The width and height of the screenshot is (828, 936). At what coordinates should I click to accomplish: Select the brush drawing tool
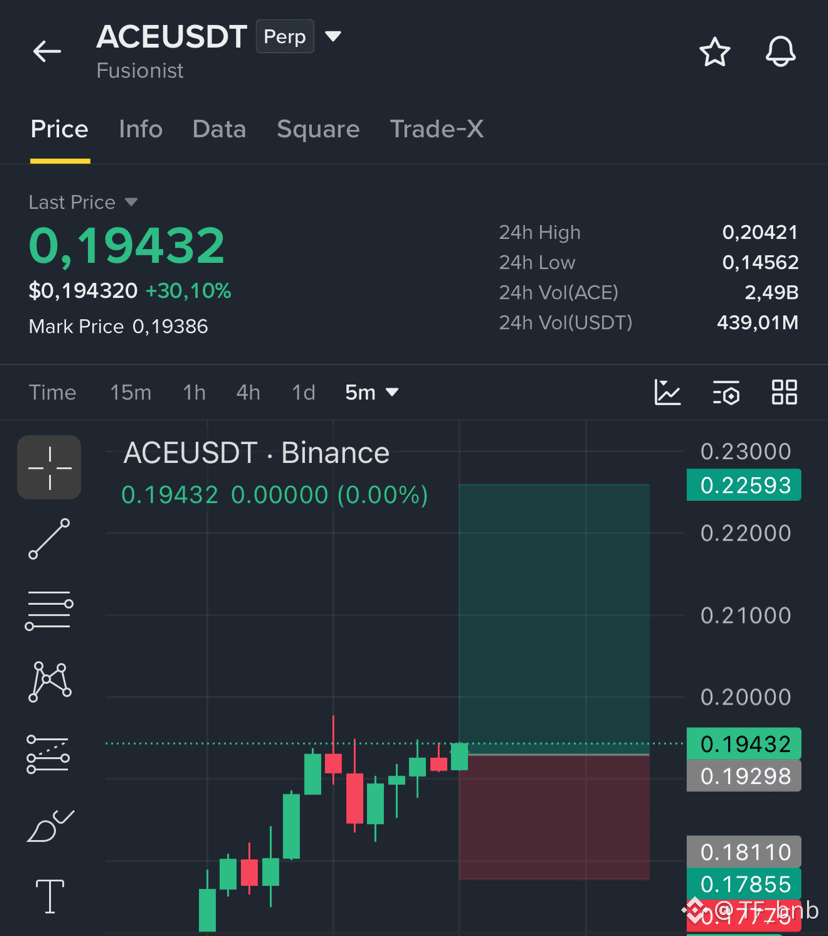50,826
